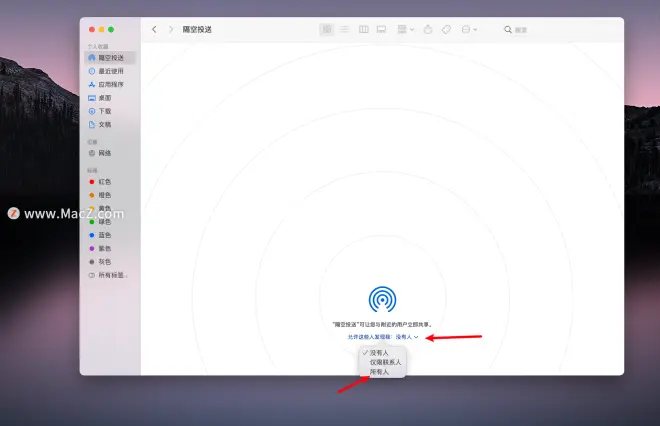This screenshot has width=660, height=426.
Task: Choose 没有人 in the popup menu
Action: click(x=382, y=353)
